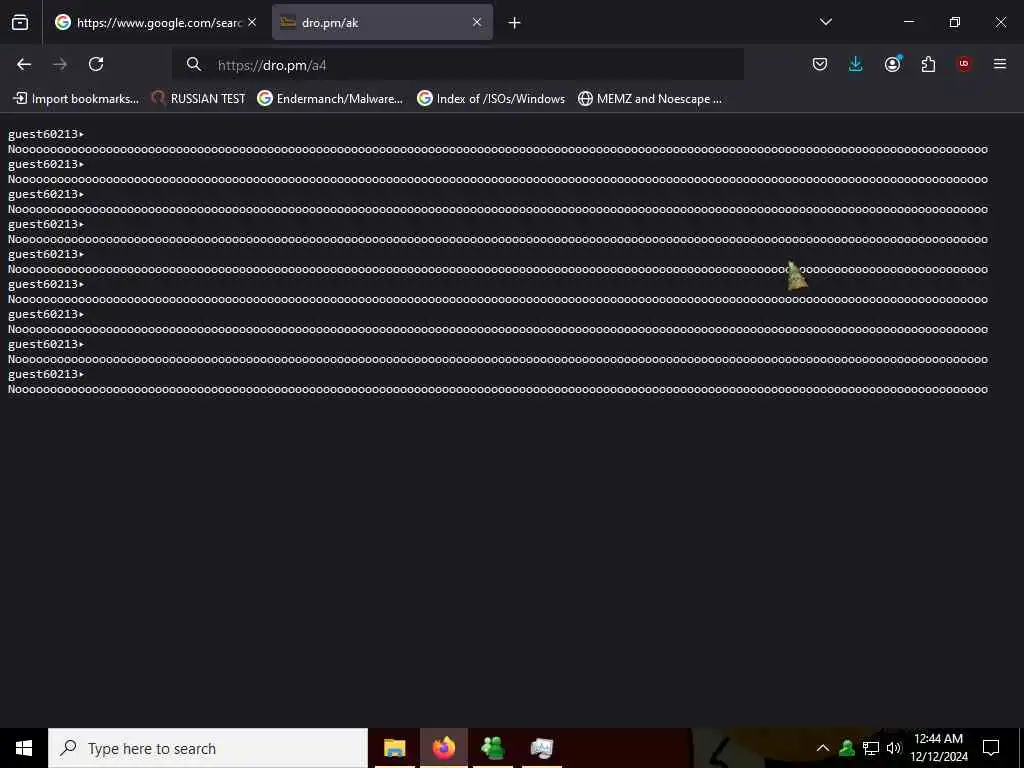Click the search magnifier in address bar
Screen dimensions: 1024x768
pos(193,64)
